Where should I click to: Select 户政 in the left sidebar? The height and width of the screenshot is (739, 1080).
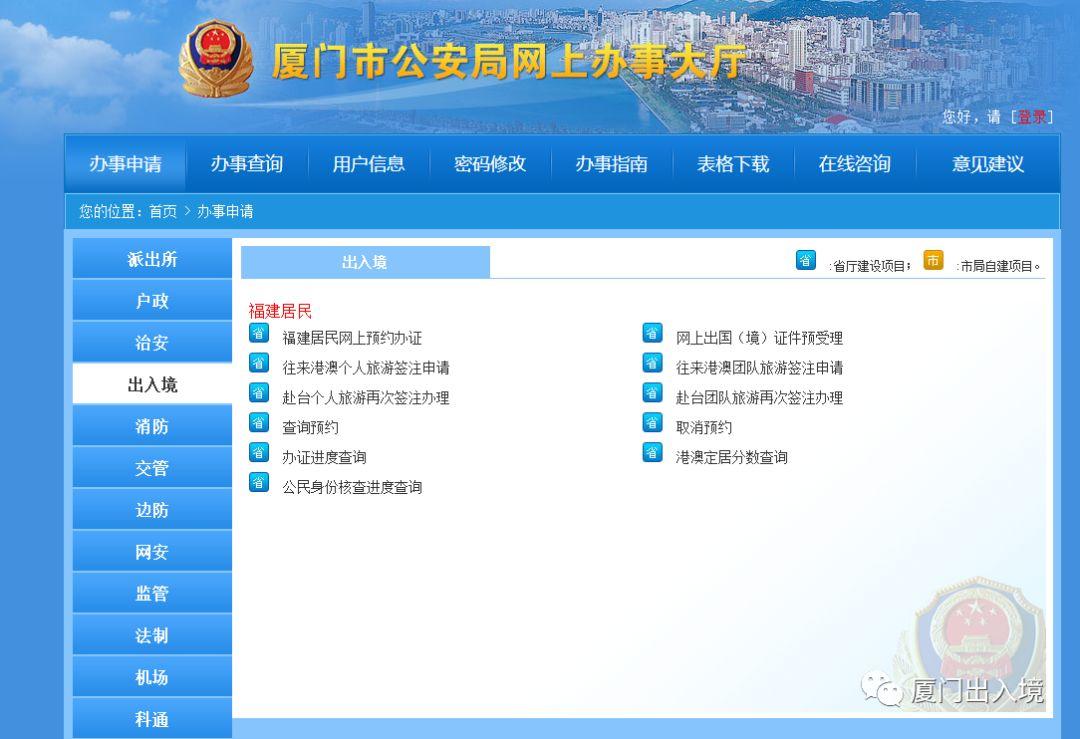[x=152, y=301]
